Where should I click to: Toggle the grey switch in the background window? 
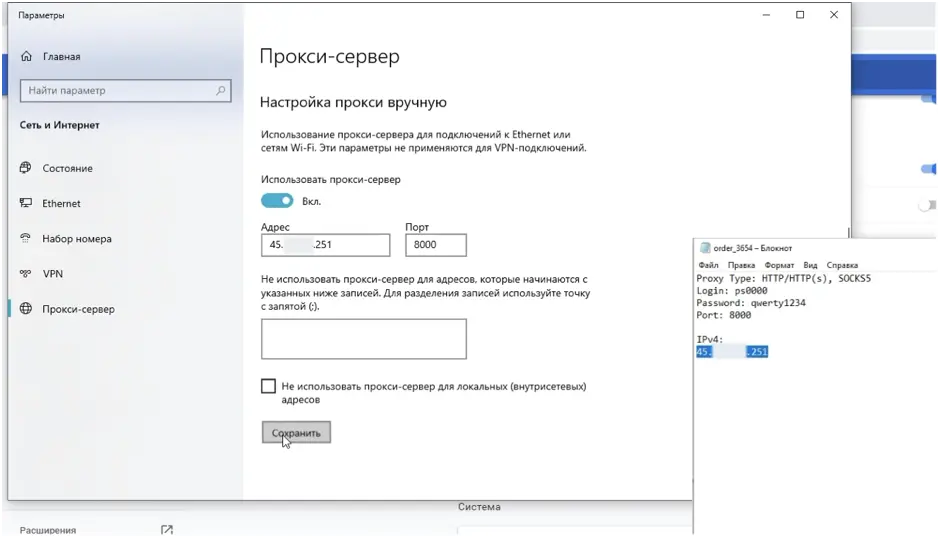(927, 206)
